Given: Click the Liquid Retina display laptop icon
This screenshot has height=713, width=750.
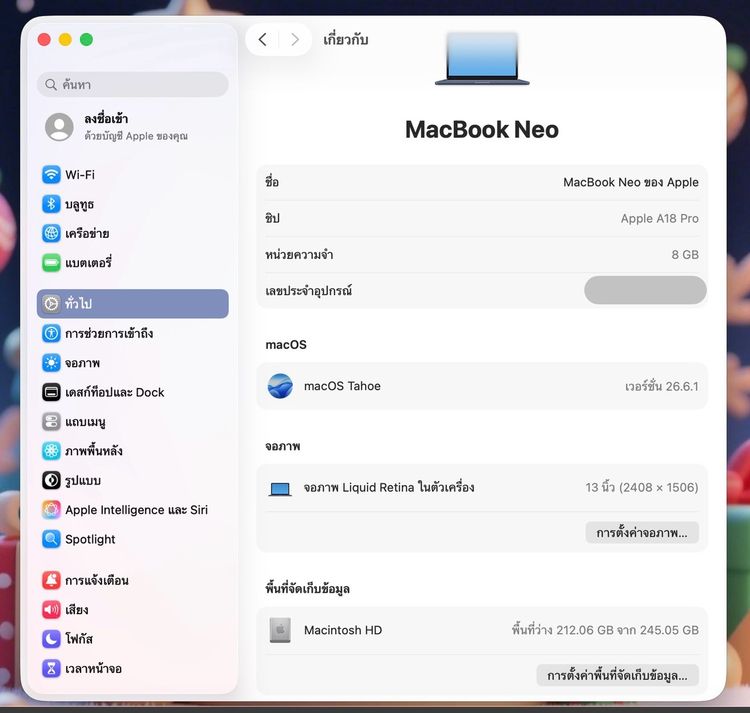Looking at the screenshot, I should [x=280, y=489].
